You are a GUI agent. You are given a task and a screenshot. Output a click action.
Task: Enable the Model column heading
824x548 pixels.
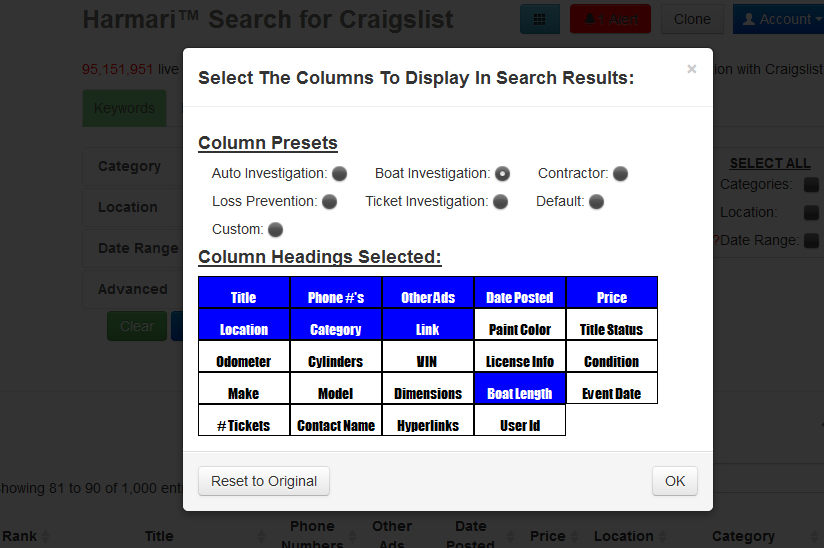click(x=336, y=388)
